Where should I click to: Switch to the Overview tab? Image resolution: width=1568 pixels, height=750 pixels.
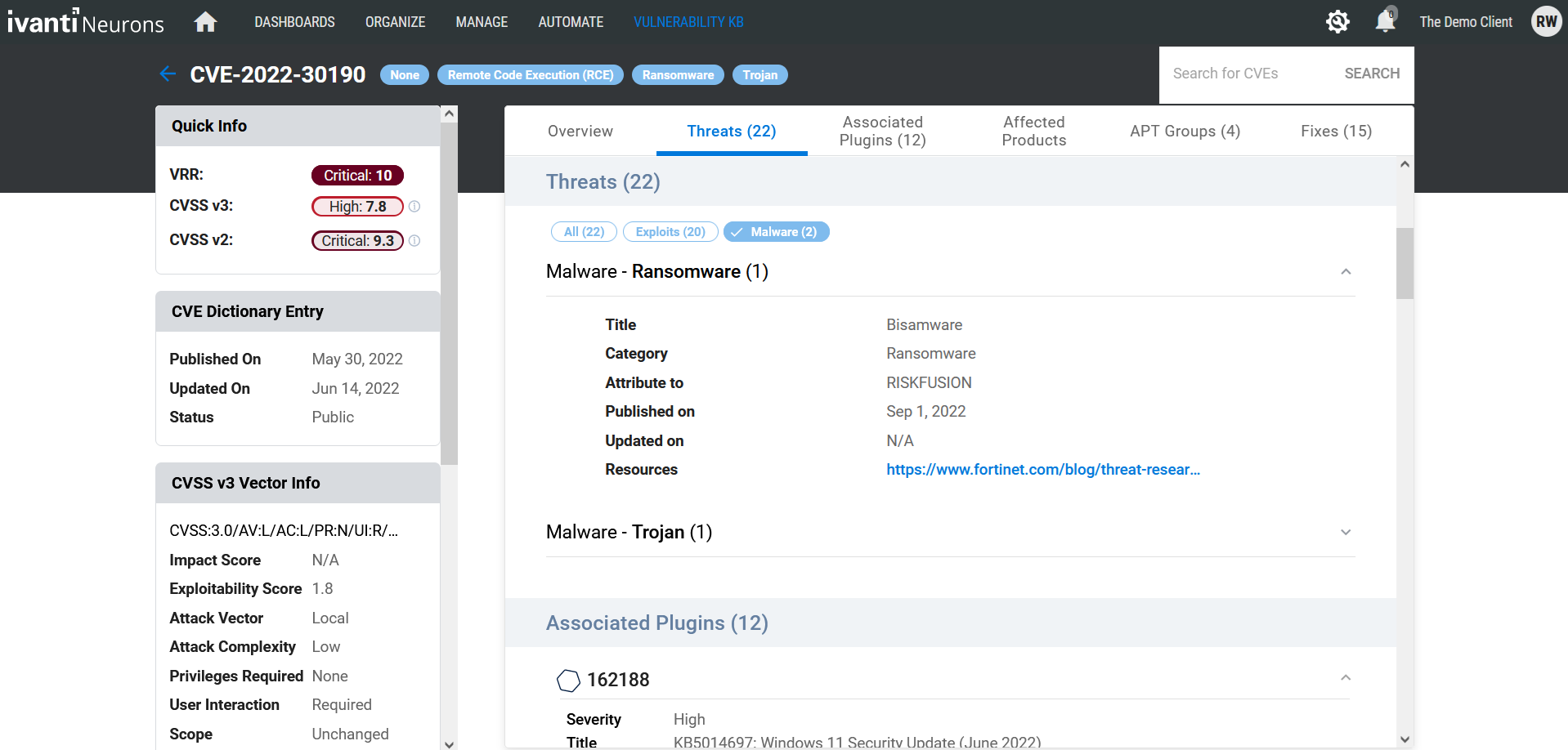click(x=580, y=131)
